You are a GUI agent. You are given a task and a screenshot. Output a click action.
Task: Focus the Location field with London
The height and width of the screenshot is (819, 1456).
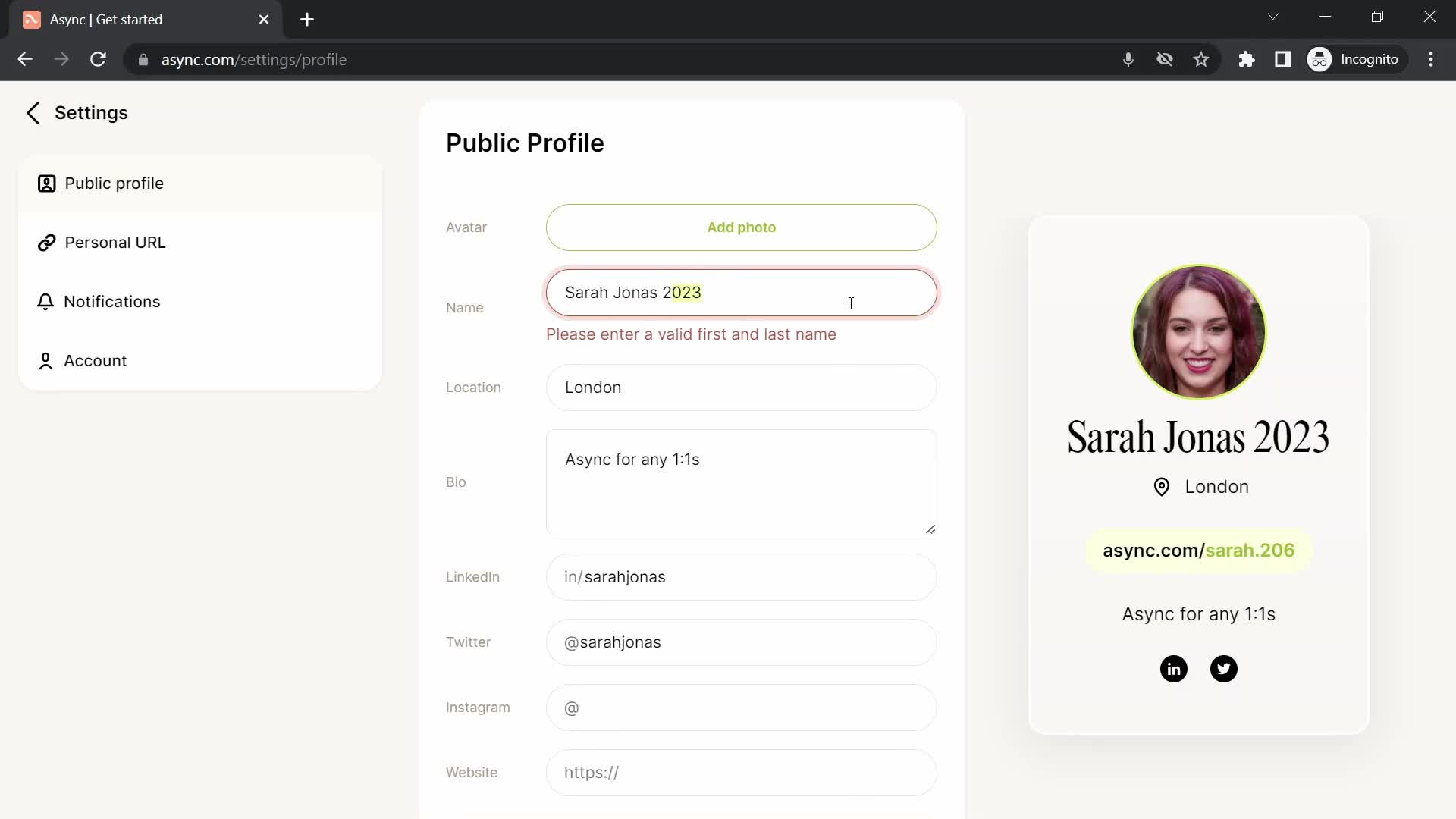741,388
